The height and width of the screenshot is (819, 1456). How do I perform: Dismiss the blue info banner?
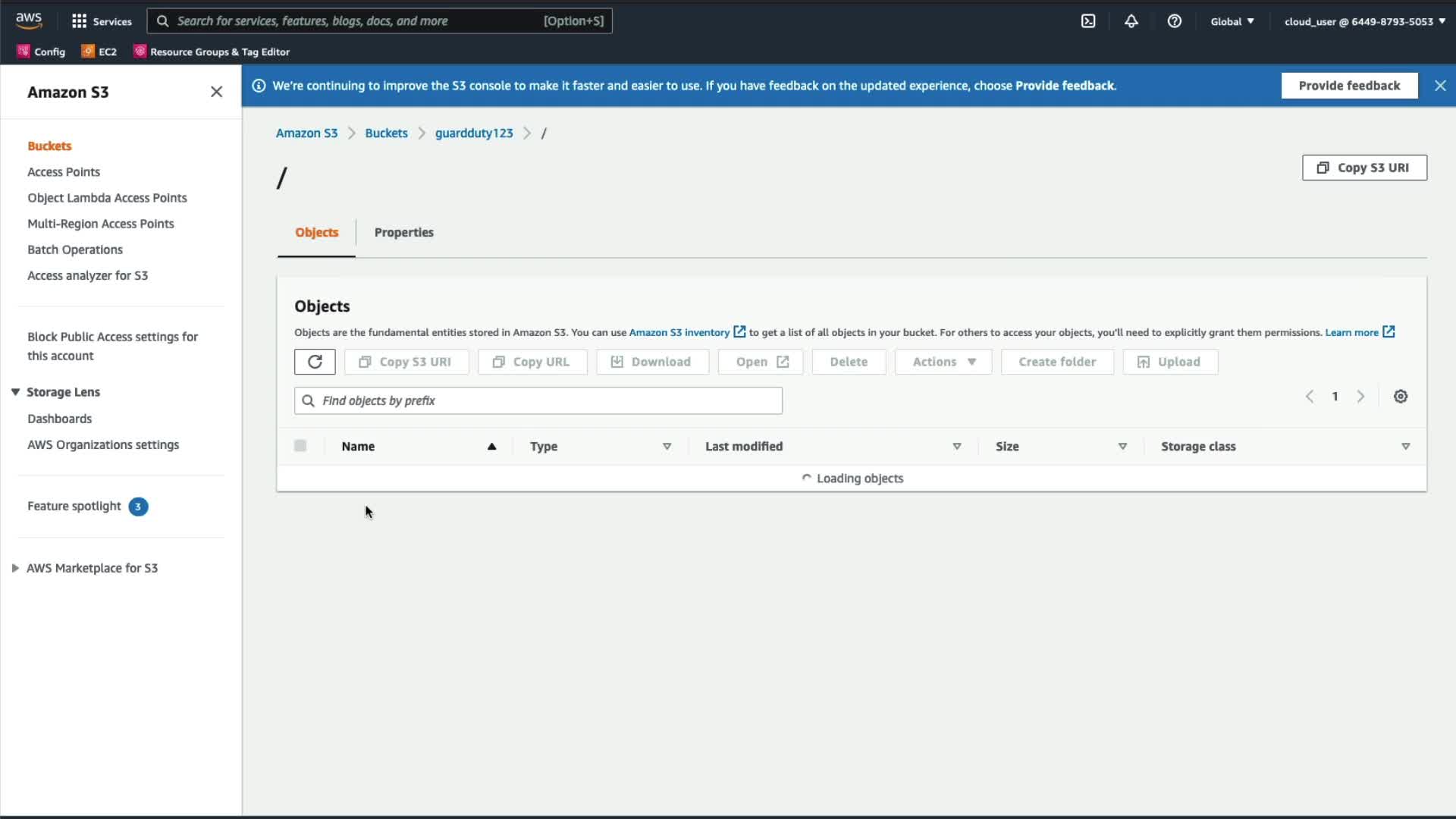click(x=1440, y=86)
